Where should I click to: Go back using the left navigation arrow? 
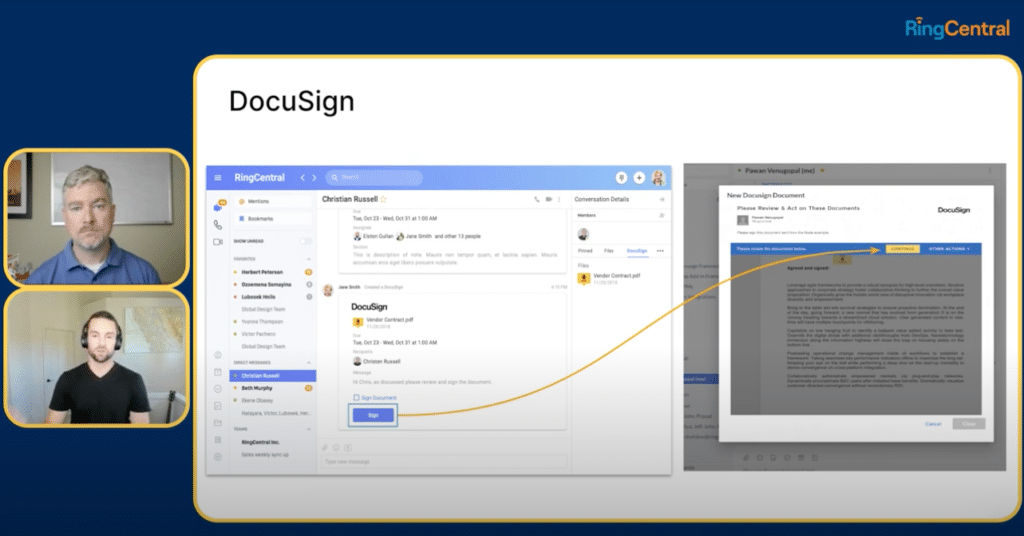tap(303, 178)
